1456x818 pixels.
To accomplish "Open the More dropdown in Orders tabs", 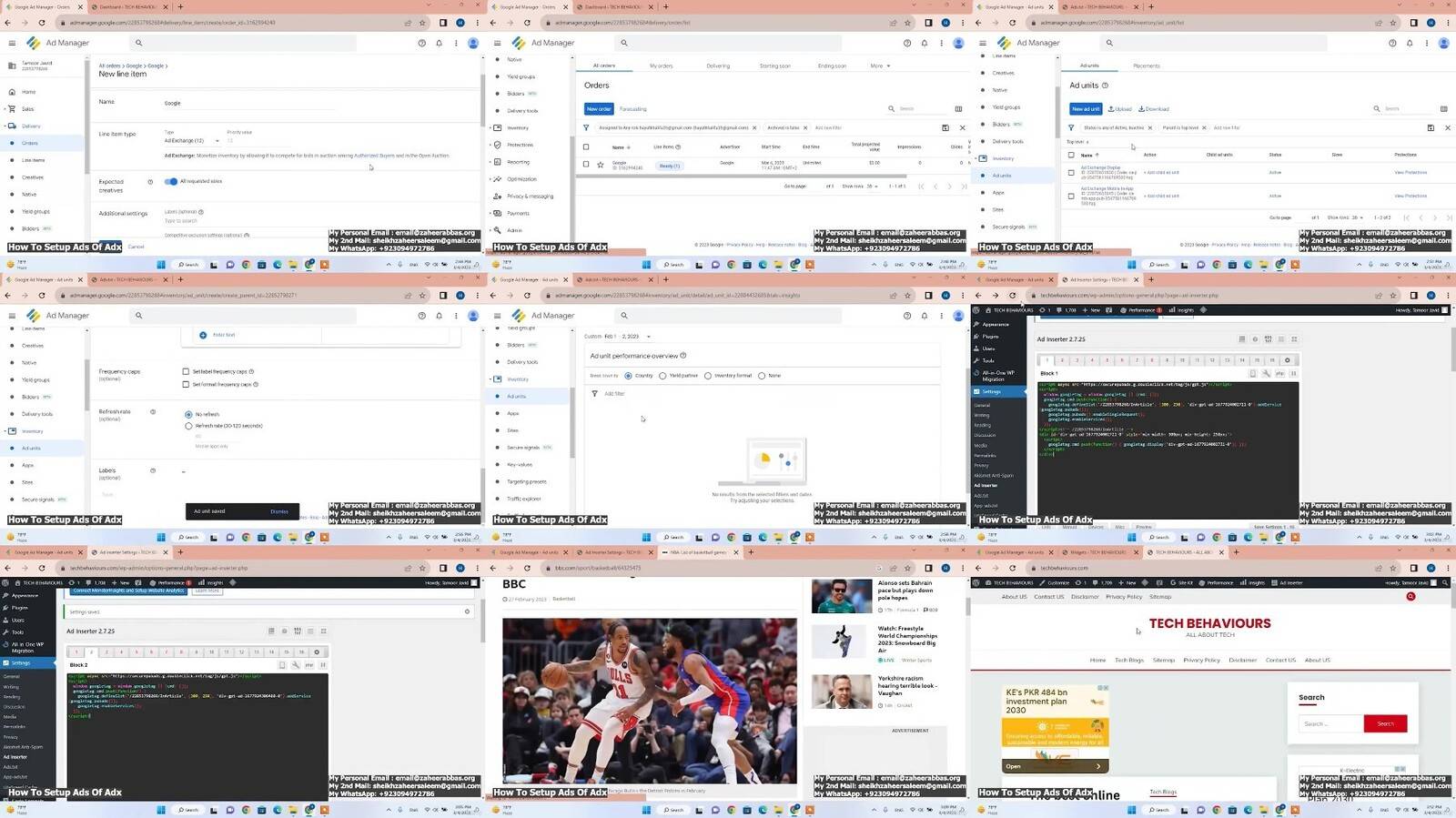I will pyautogui.click(x=880, y=66).
